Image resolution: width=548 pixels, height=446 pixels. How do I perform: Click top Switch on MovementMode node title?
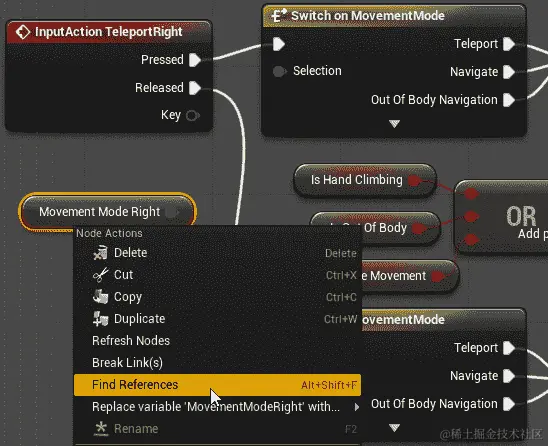click(368, 16)
